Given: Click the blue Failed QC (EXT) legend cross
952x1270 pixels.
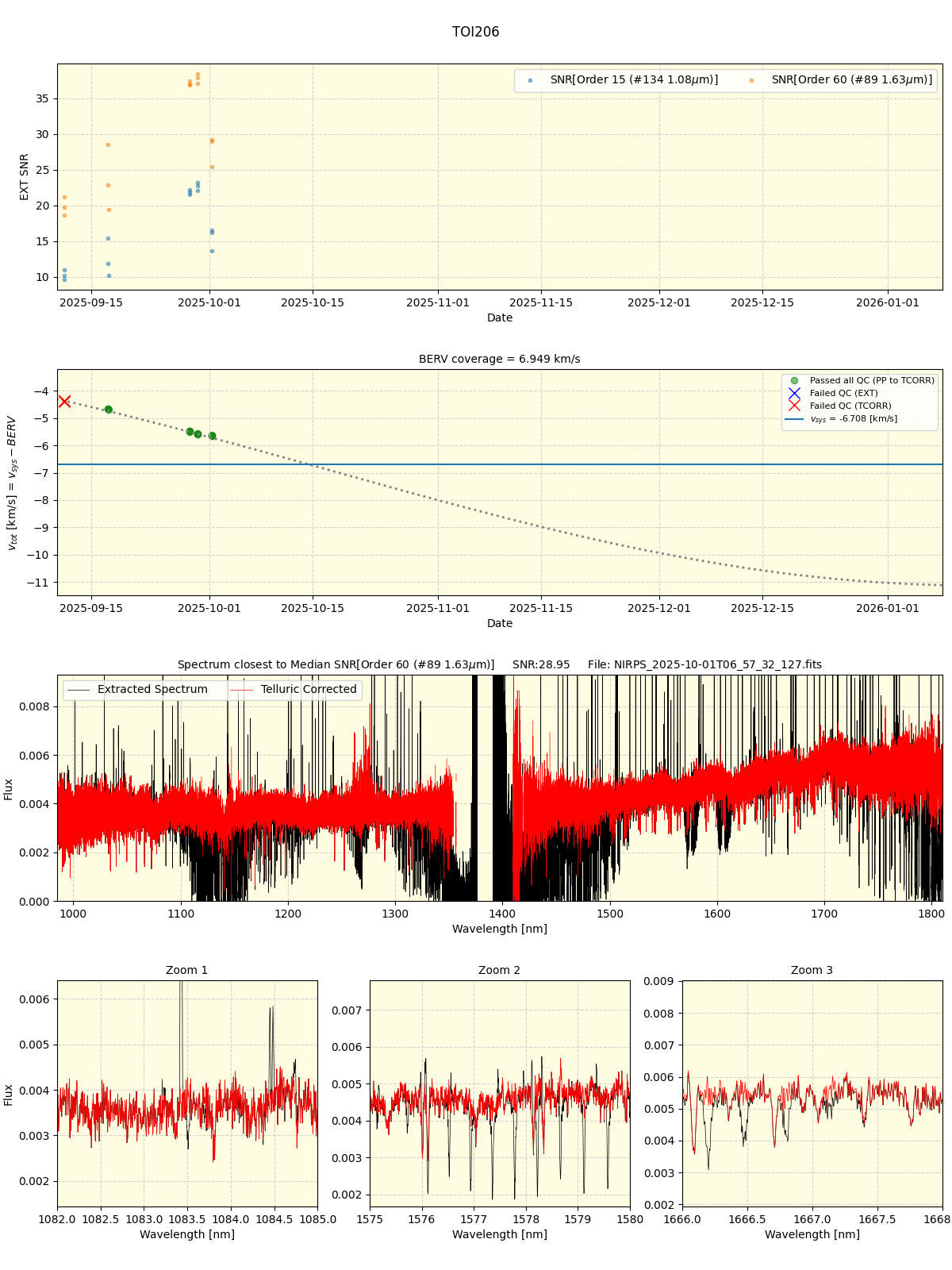Looking at the screenshot, I should click(x=794, y=394).
